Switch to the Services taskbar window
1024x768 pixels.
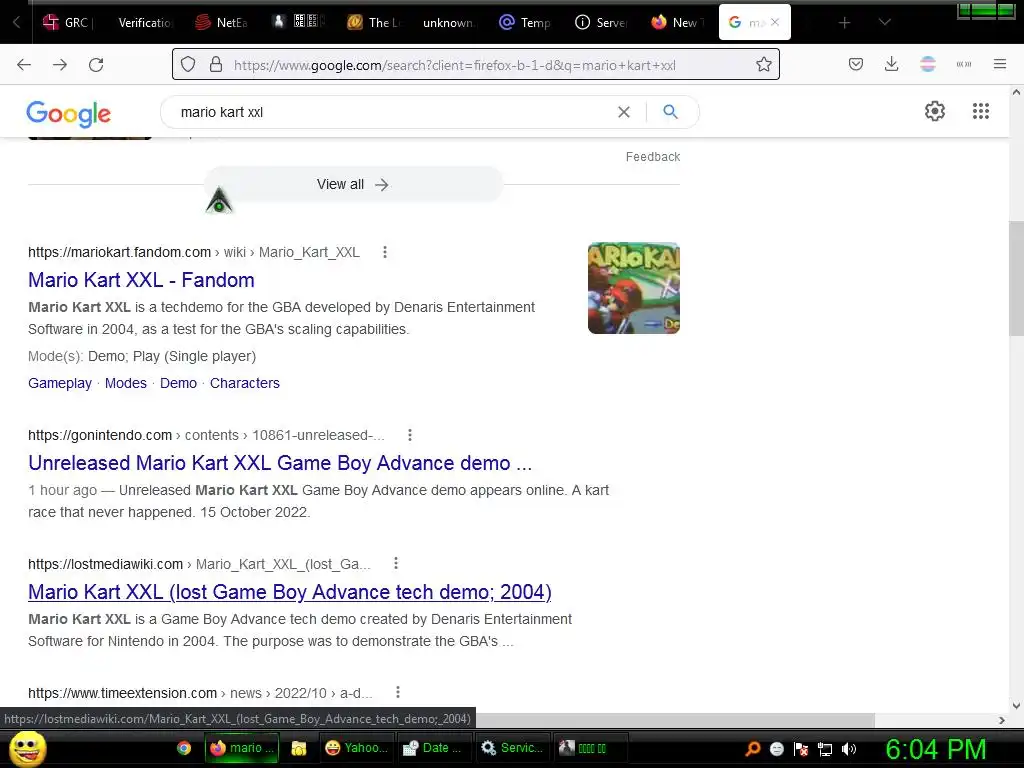(512, 748)
